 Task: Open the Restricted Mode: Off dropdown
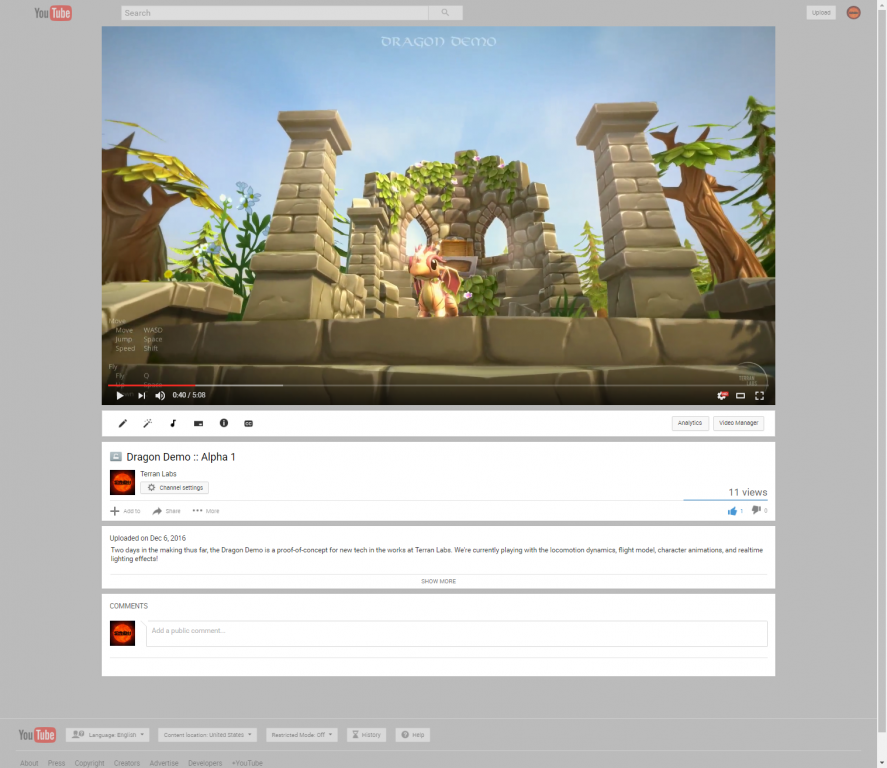click(302, 735)
